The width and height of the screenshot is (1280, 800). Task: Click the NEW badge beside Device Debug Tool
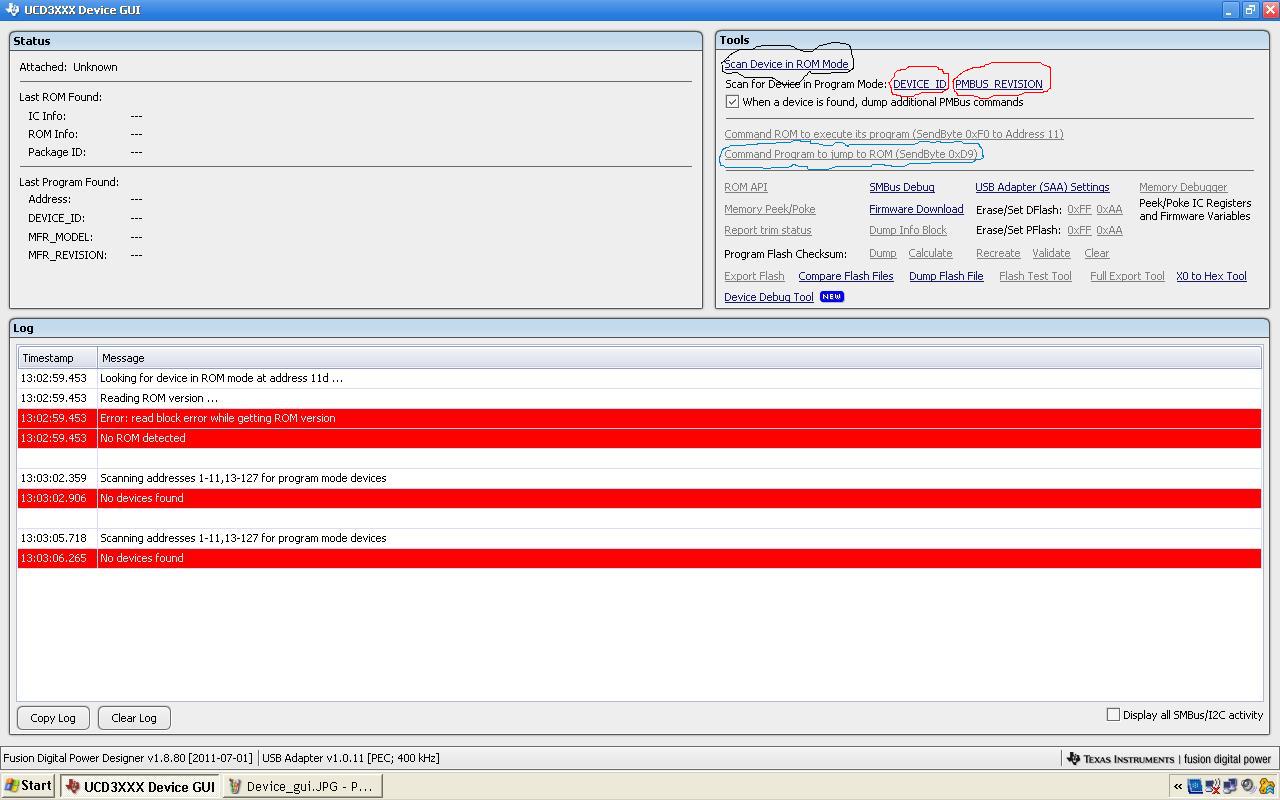[x=832, y=297]
